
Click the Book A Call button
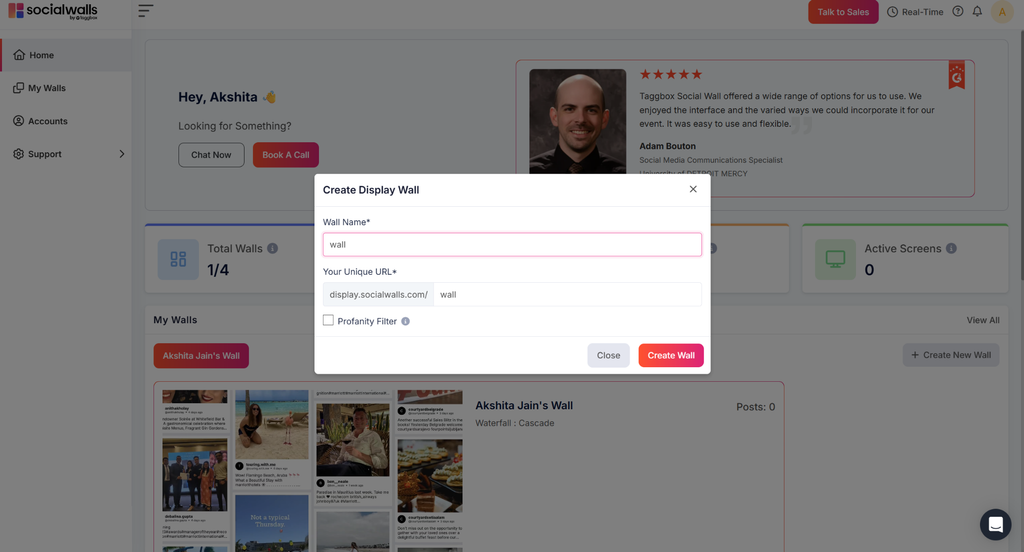point(285,155)
